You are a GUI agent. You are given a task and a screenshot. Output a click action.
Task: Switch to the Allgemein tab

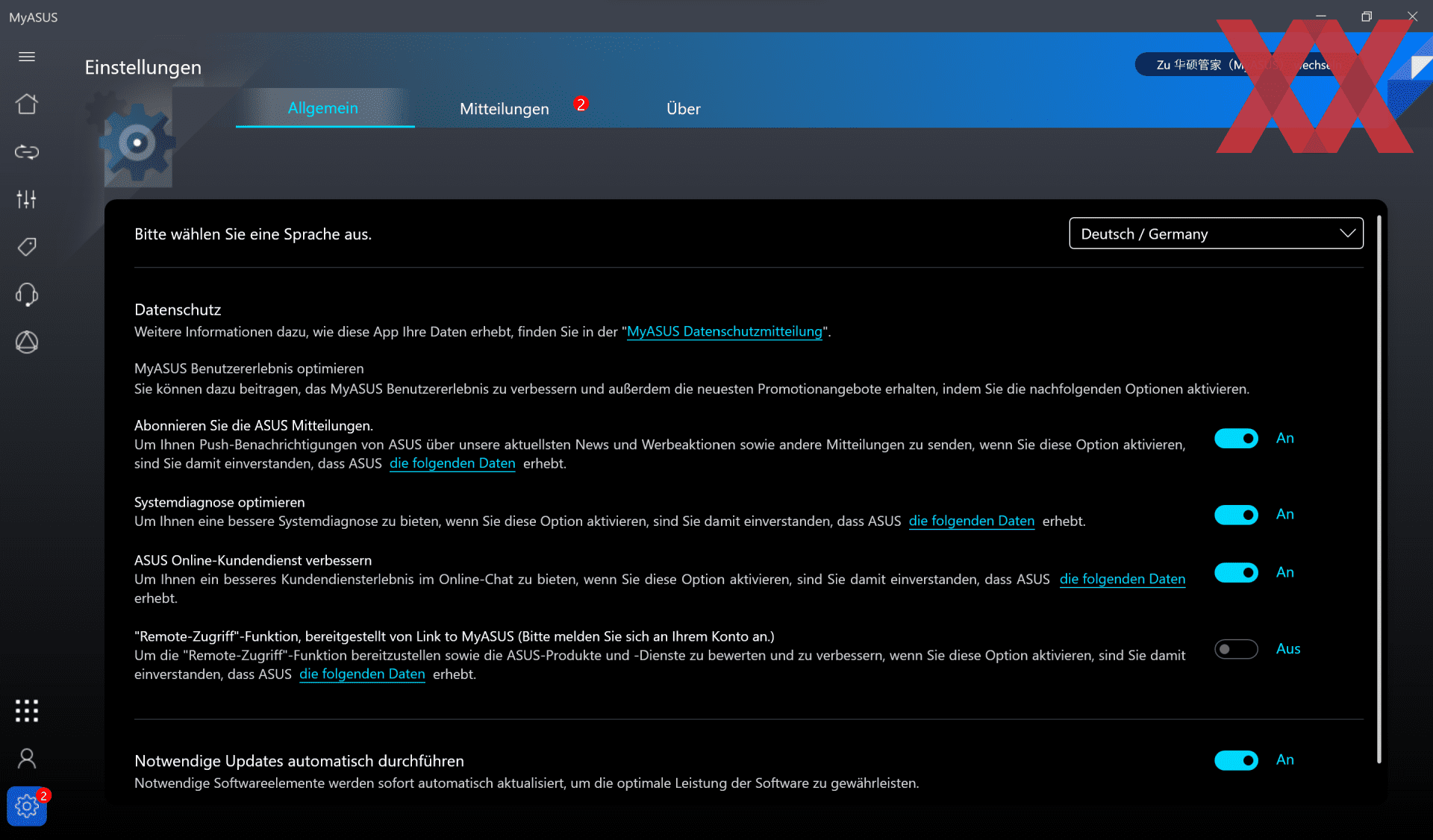pos(323,108)
